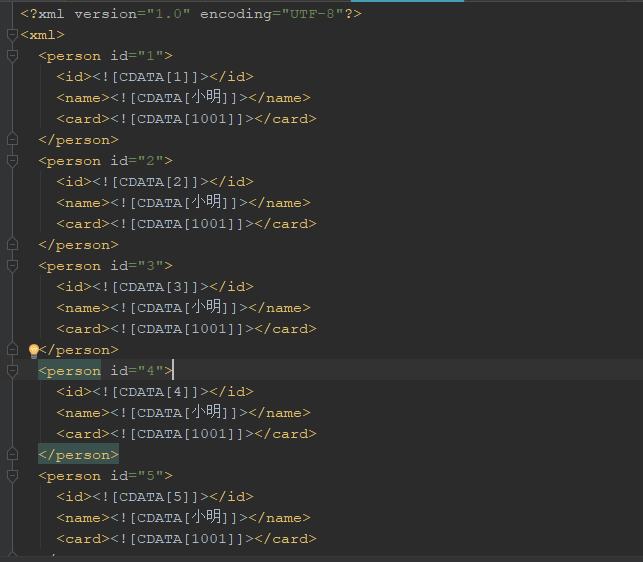Click the card line under person 2

click(187, 224)
